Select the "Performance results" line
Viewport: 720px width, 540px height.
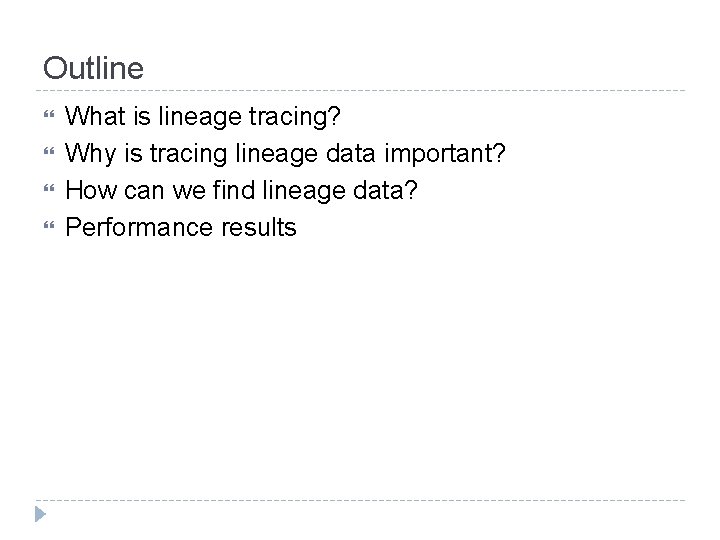[181, 227]
